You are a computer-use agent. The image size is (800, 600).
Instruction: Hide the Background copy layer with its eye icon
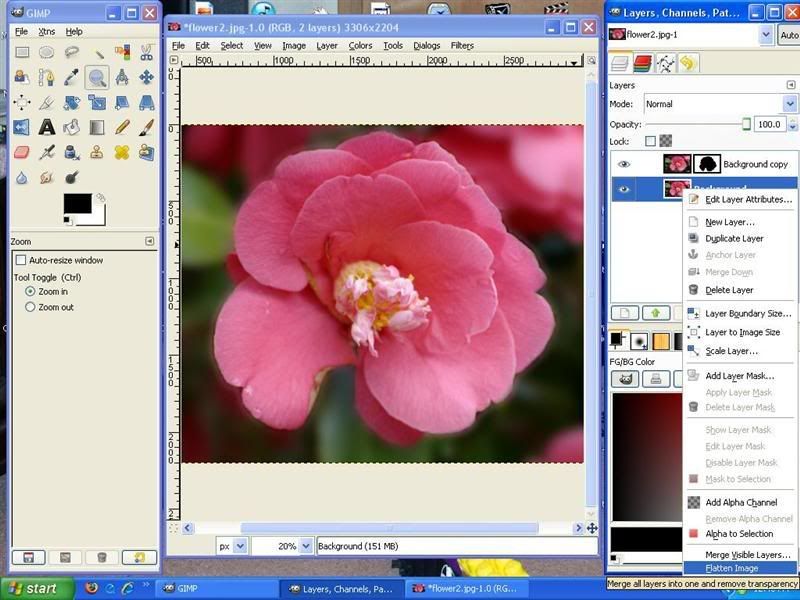pyautogui.click(x=624, y=164)
